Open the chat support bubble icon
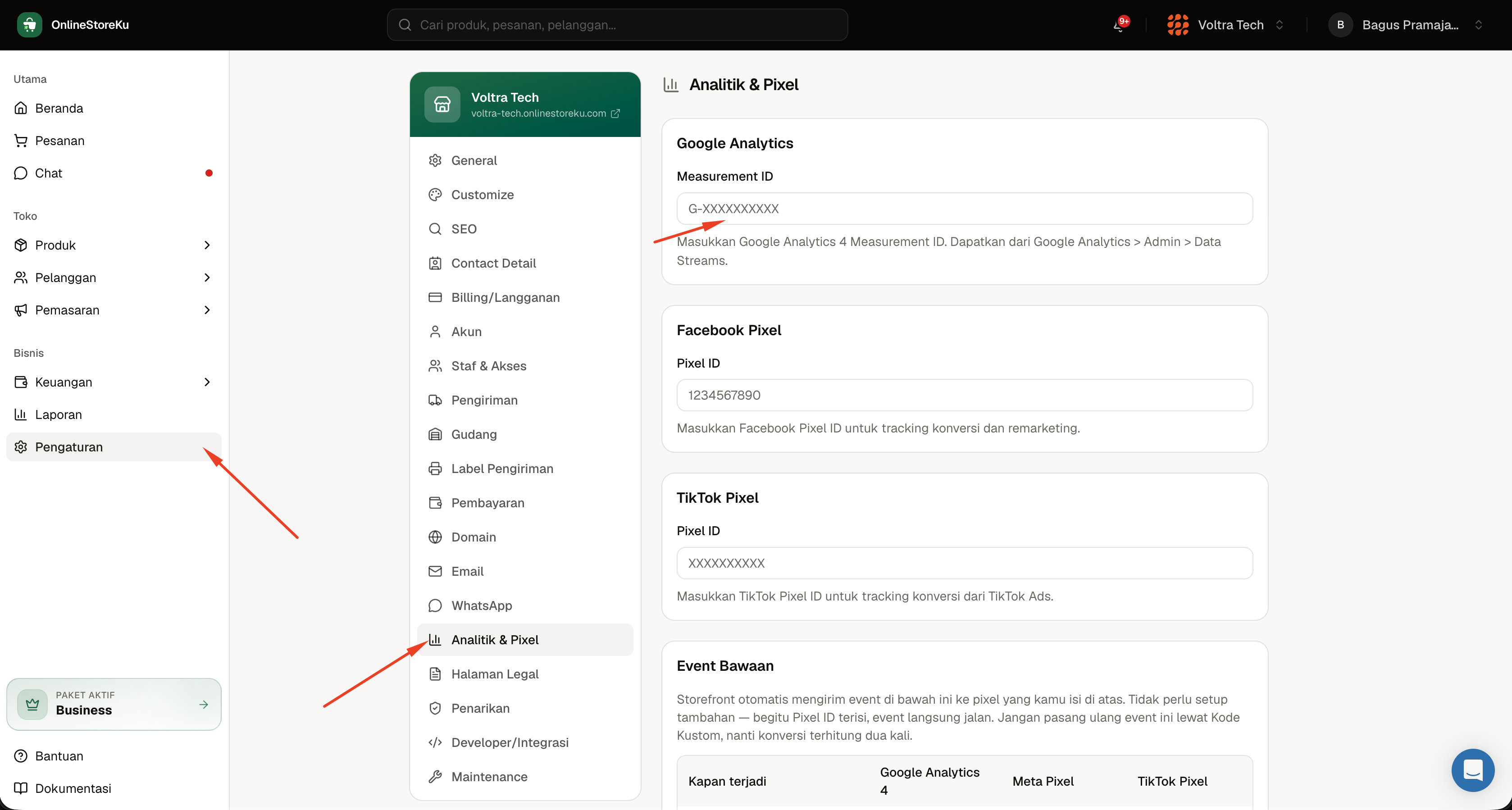Screen dimensions: 1512x810 point(1473,769)
